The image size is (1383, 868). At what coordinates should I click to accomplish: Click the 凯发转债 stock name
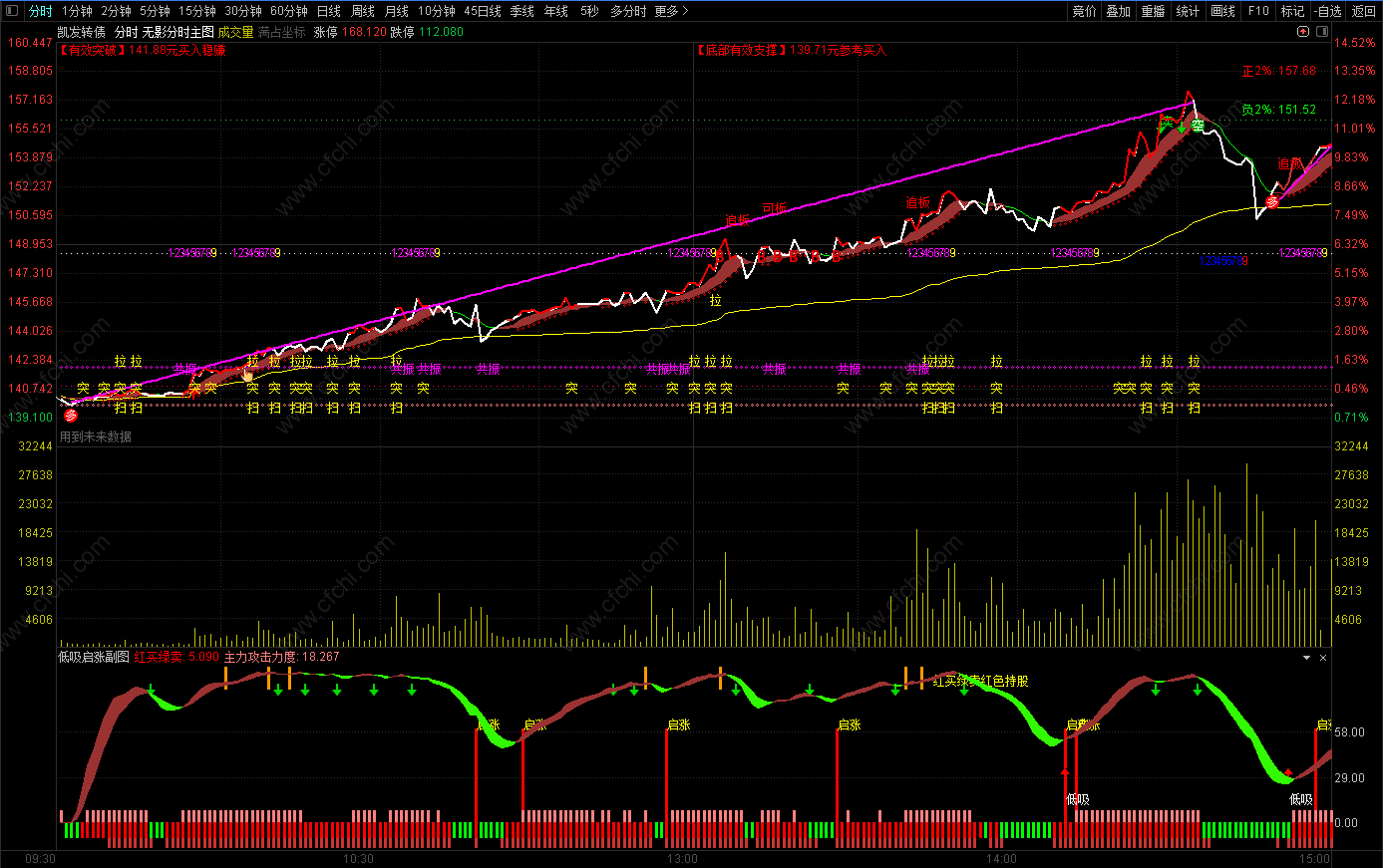[82, 32]
